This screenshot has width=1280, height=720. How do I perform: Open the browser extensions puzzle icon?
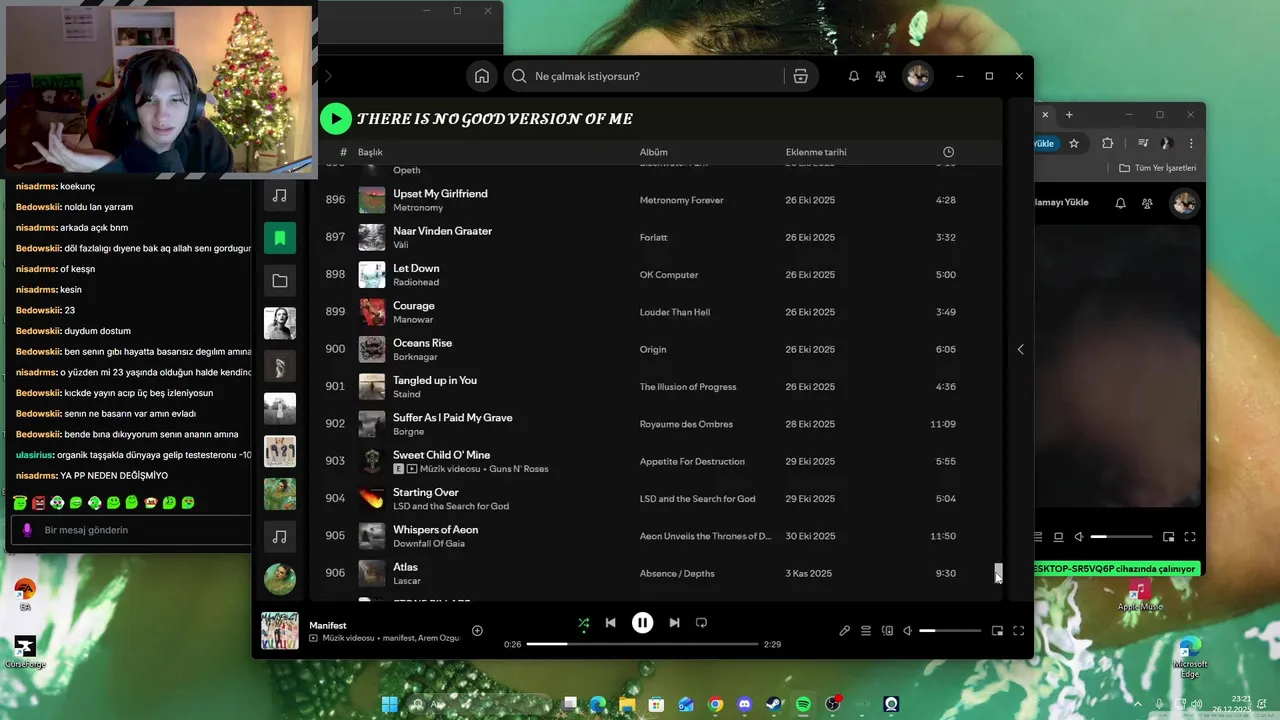pyautogui.click(x=1107, y=143)
